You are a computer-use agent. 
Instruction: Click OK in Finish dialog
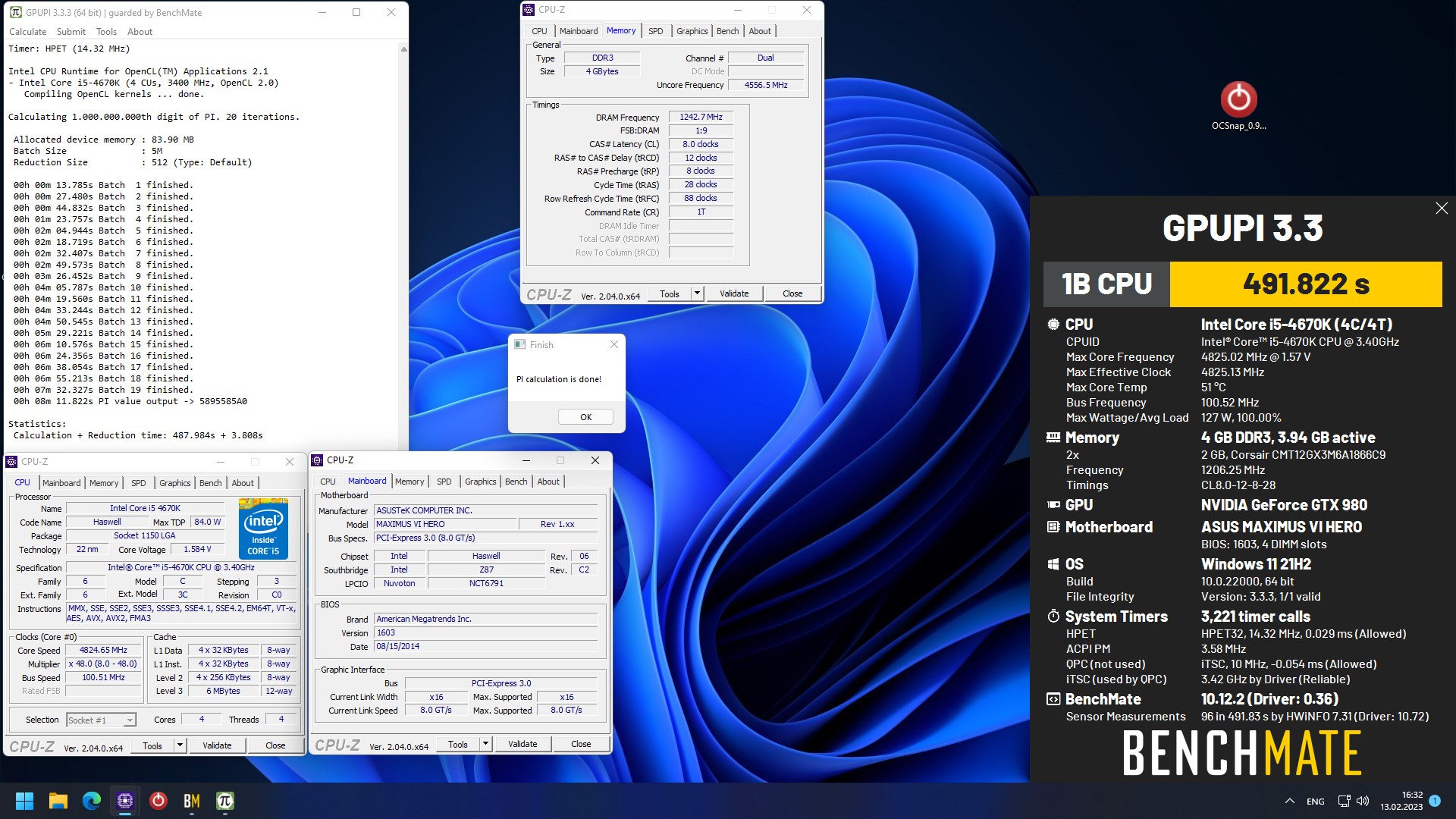pyautogui.click(x=585, y=417)
